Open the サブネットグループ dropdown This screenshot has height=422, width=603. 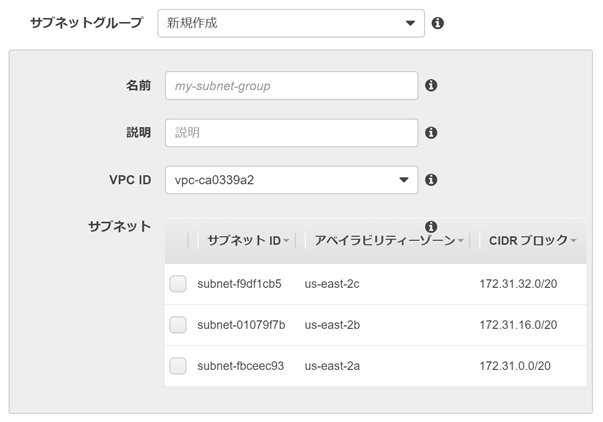pos(291,23)
